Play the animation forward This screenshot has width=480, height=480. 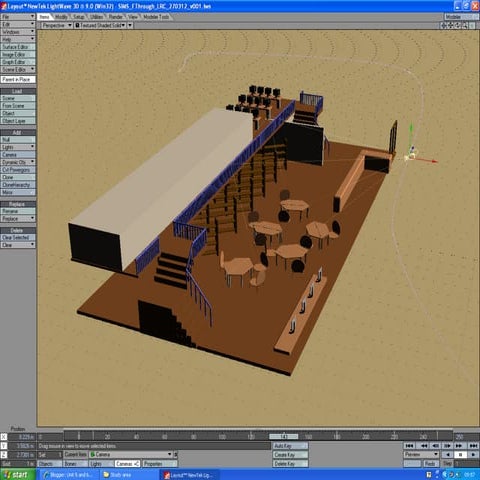tap(473, 454)
